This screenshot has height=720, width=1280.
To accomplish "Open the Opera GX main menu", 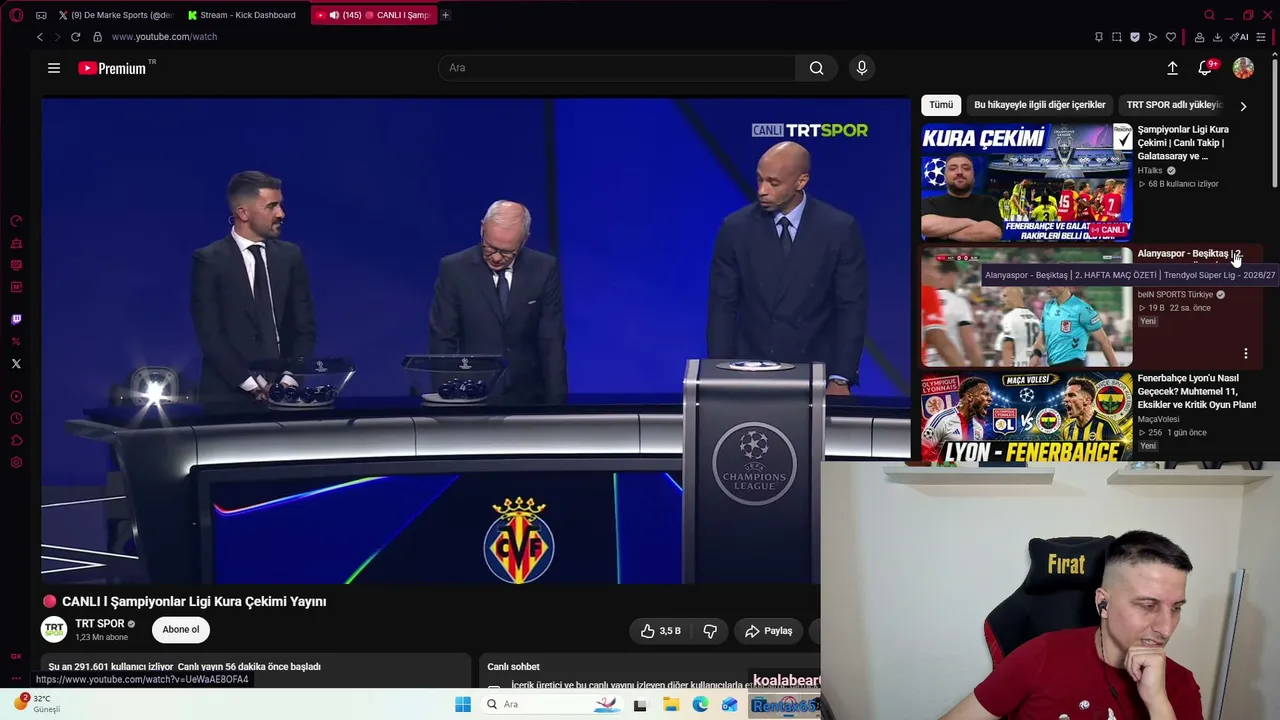I will (16, 15).
